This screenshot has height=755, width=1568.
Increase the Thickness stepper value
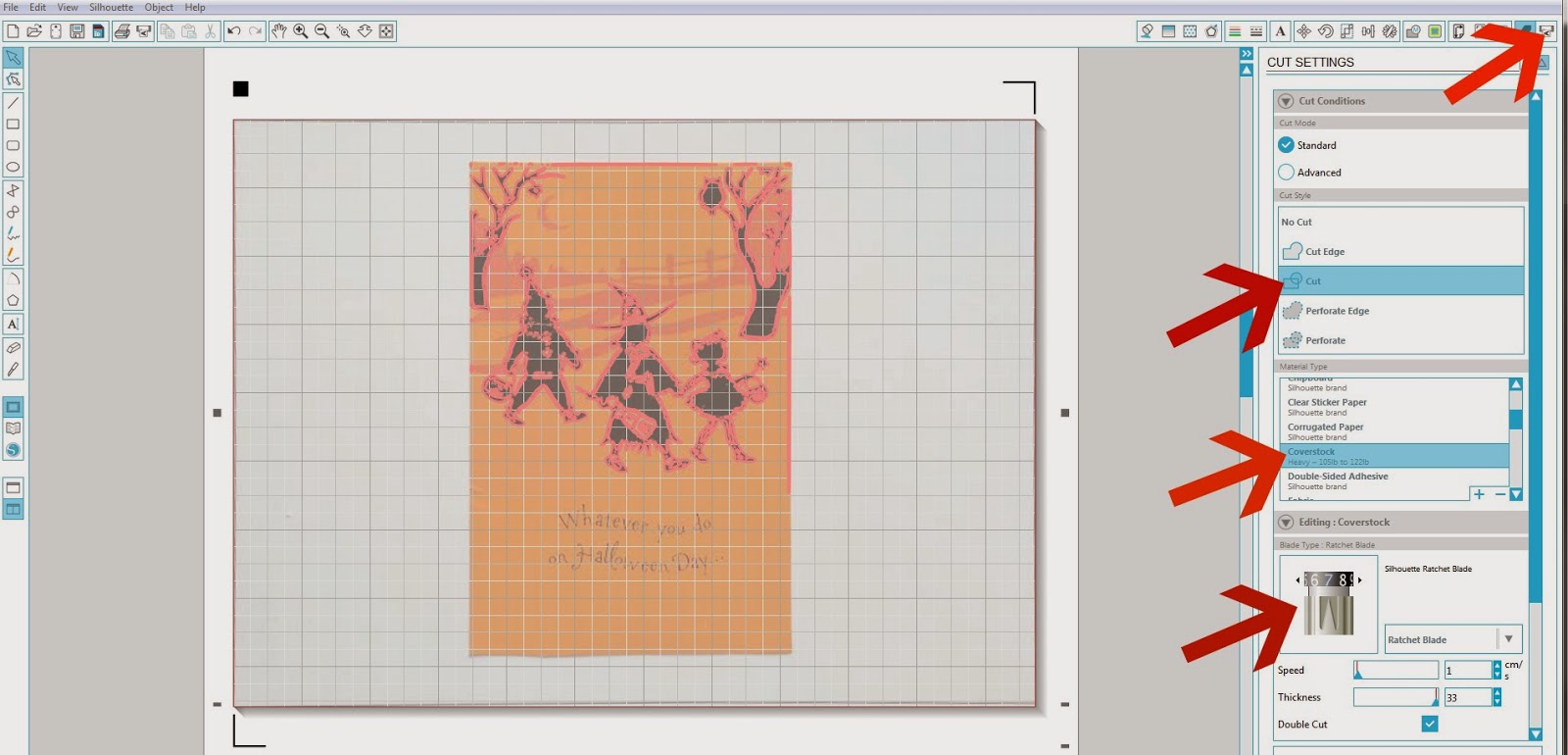coord(1496,692)
